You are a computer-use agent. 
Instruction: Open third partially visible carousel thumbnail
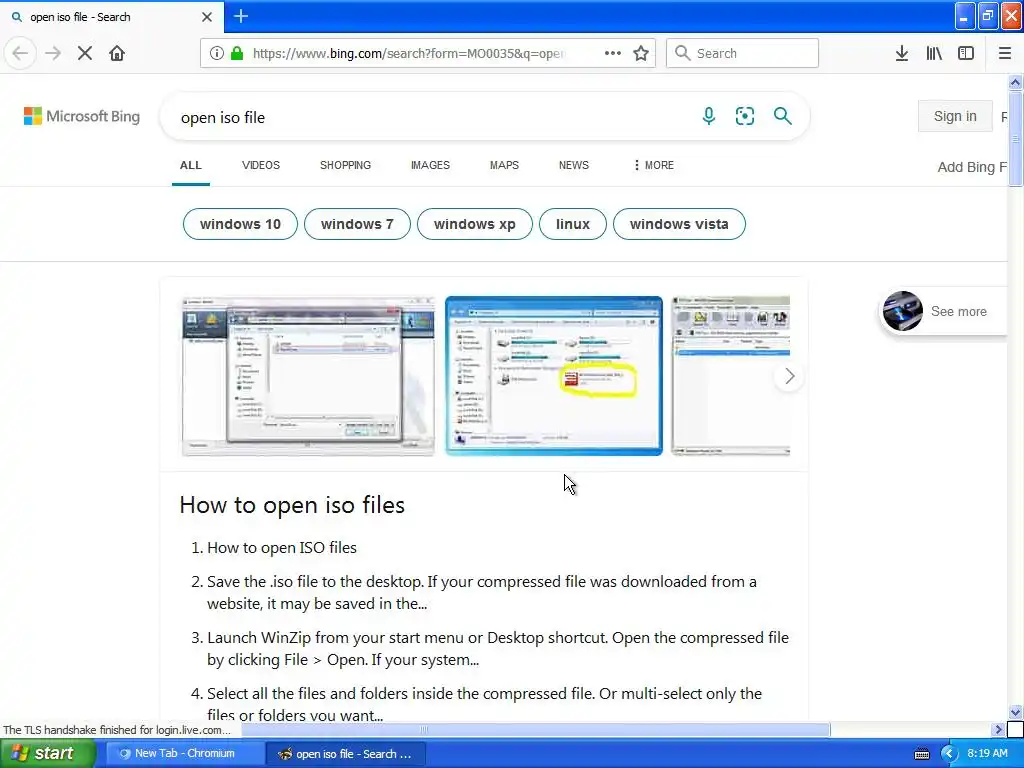731,376
